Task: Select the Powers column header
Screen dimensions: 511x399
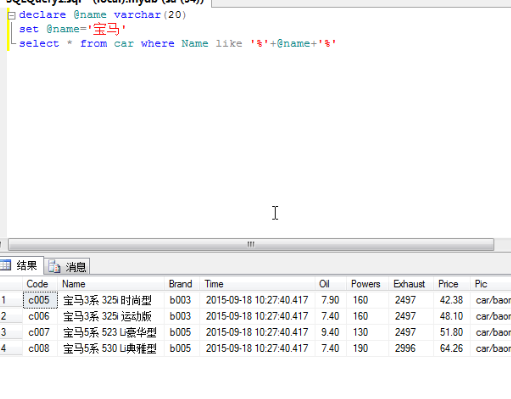Action: (x=367, y=284)
